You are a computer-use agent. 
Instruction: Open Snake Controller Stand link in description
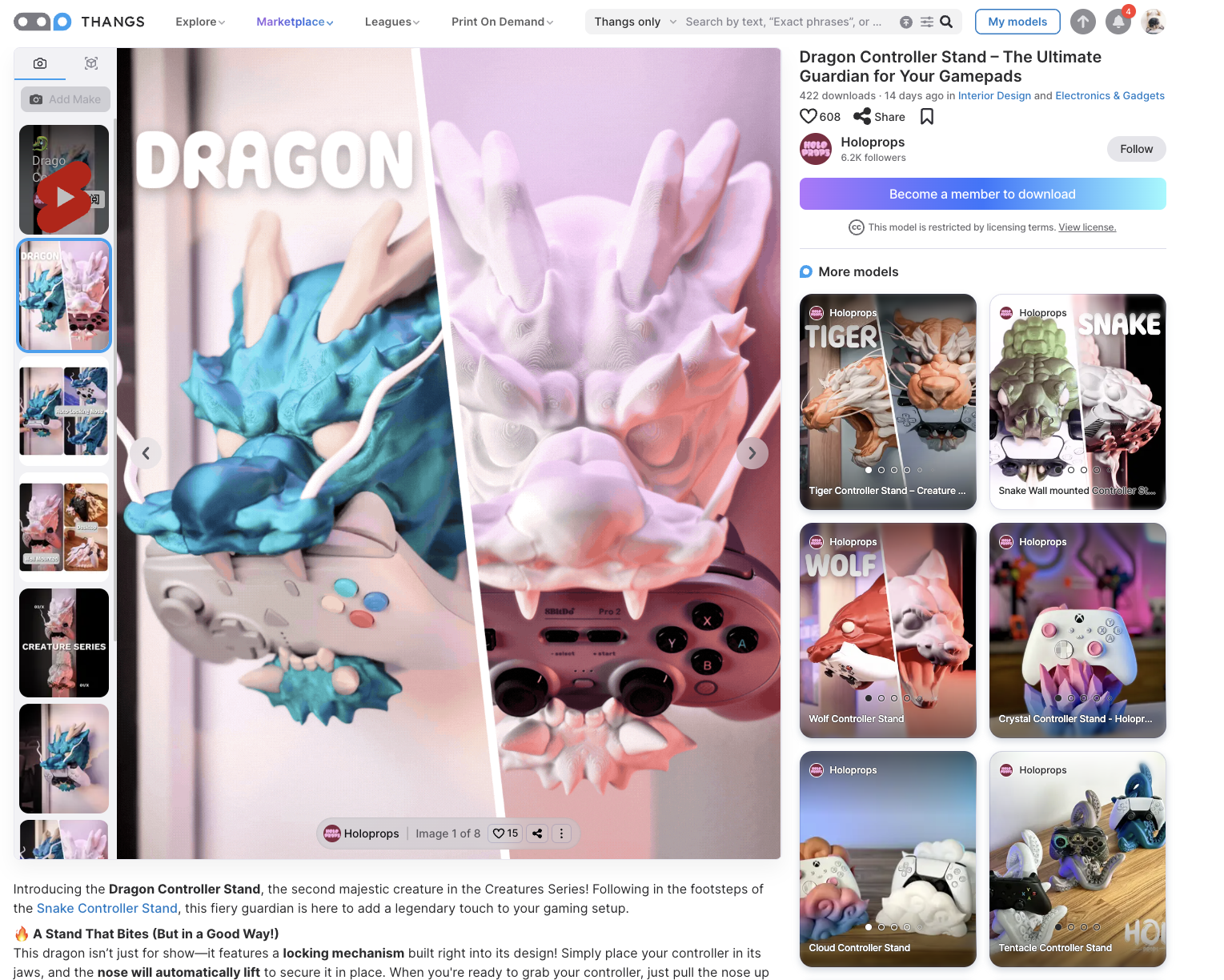(x=107, y=908)
